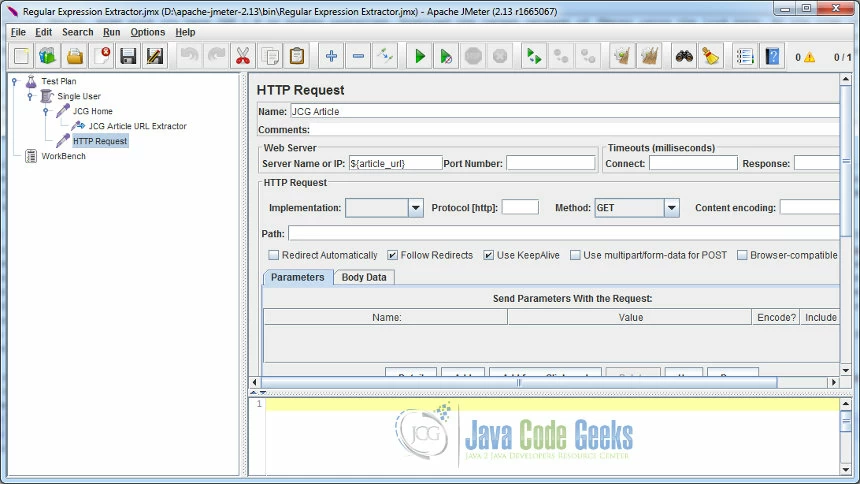
Task: Click the Remote start all icon
Action: click(534, 56)
